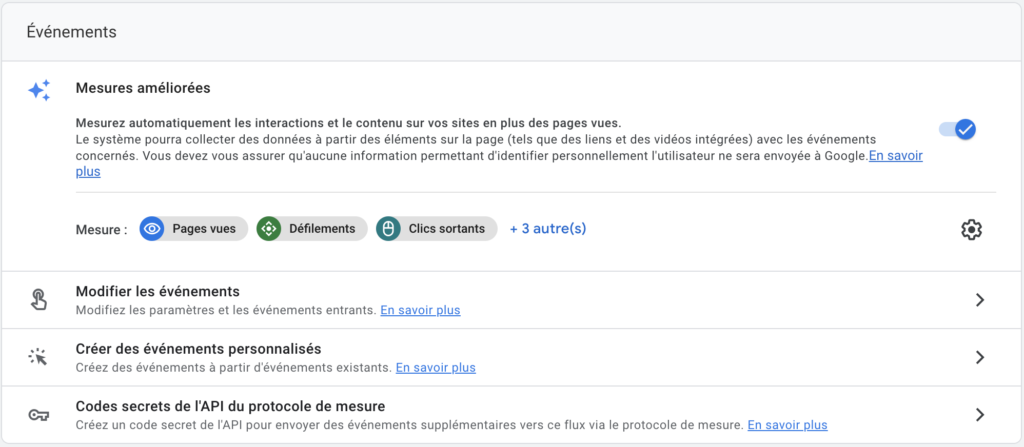
Task: Click the cursor-click custom events icon
Action: pyautogui.click(x=39, y=357)
